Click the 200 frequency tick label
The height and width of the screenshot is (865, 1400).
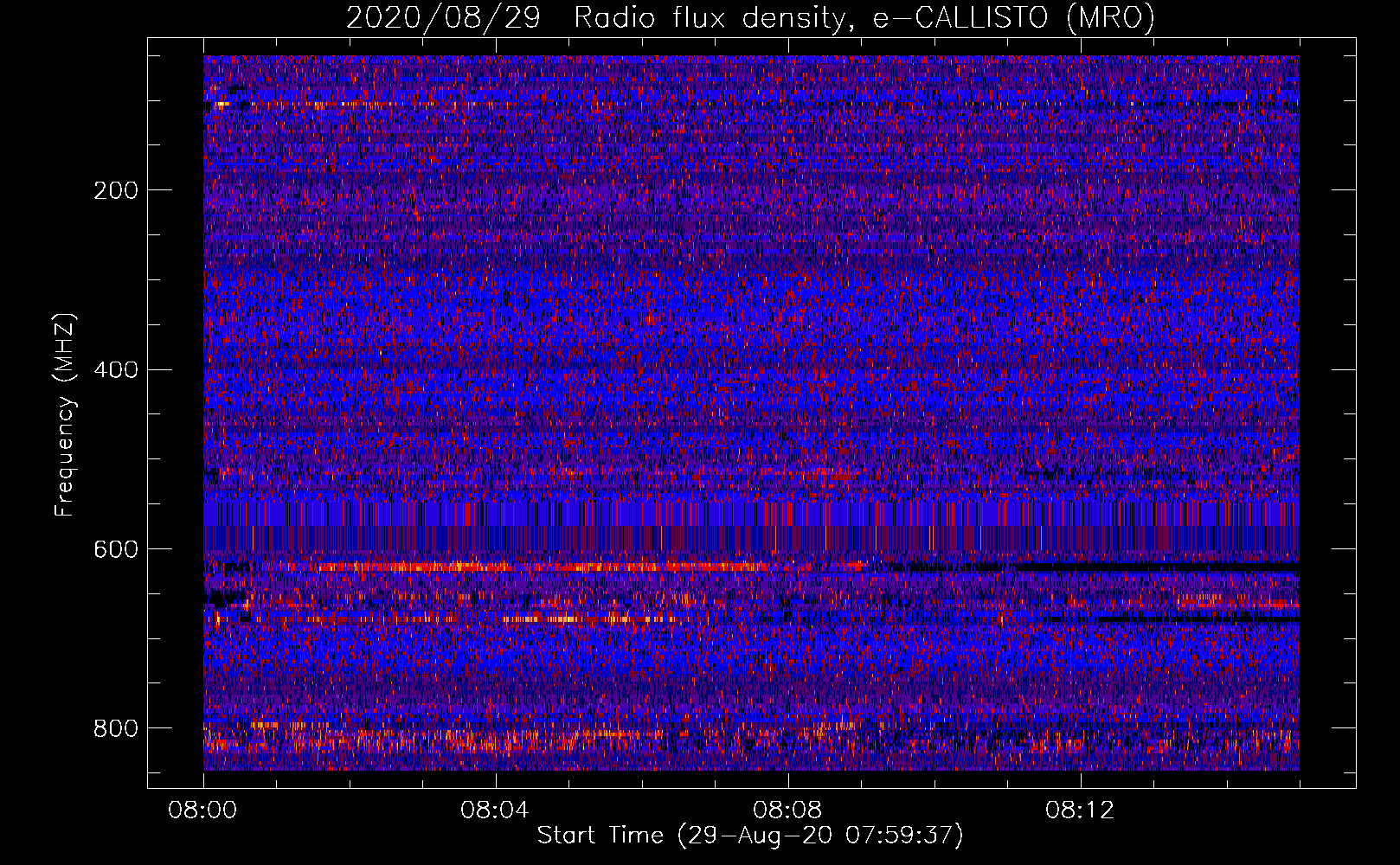[116, 190]
